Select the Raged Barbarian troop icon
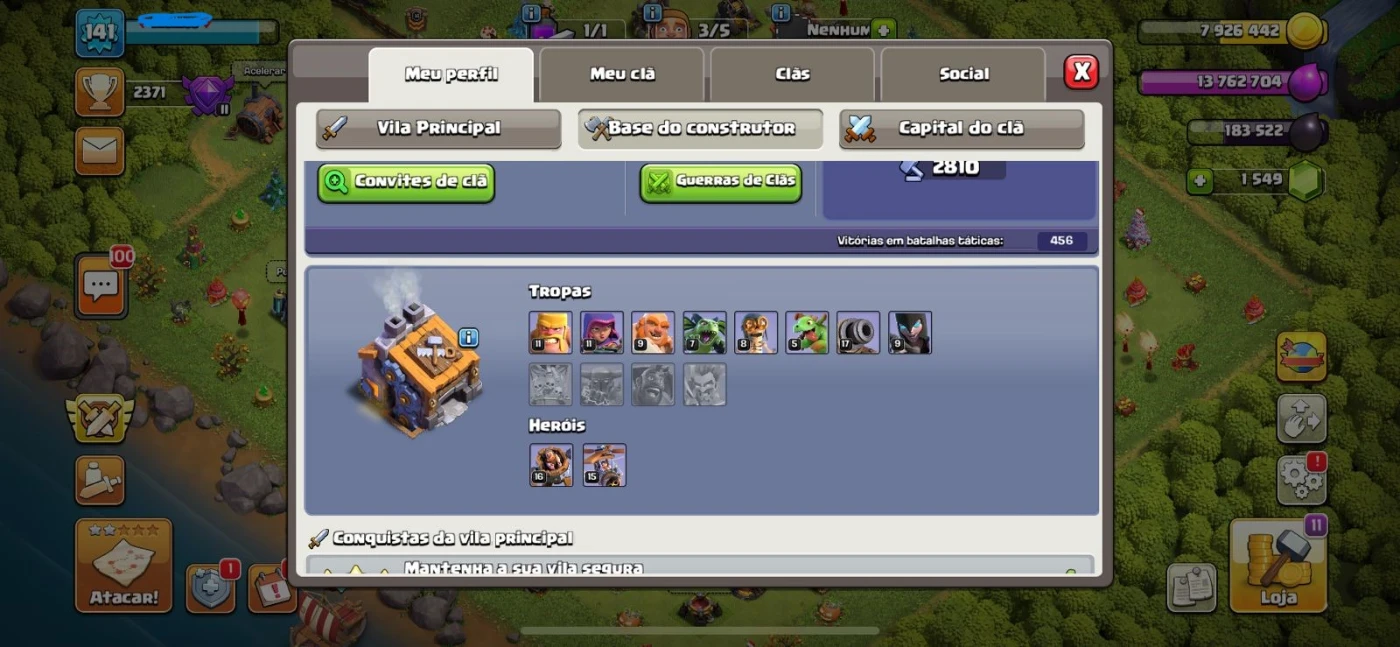The image size is (1400, 647). tap(550, 332)
